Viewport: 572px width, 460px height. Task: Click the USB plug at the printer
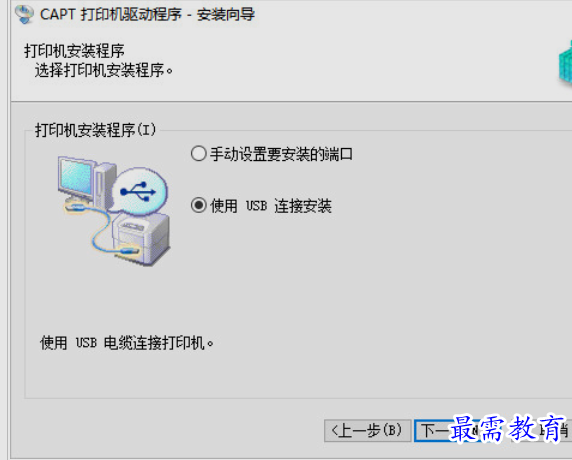point(128,251)
